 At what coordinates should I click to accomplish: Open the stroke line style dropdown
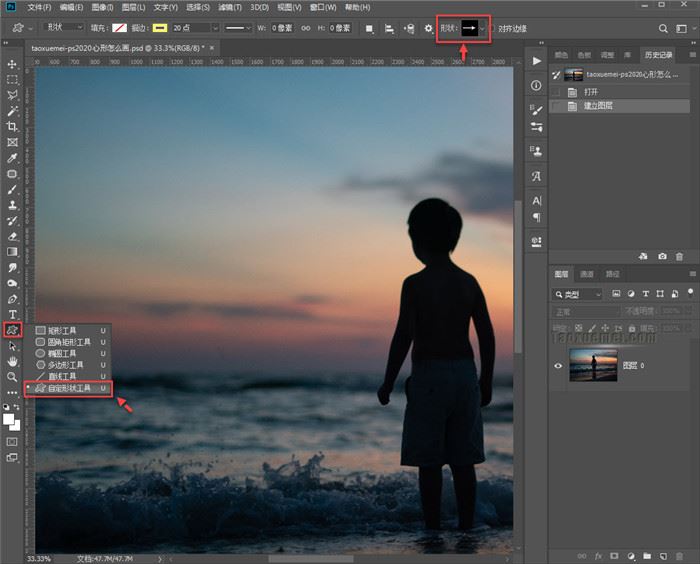click(x=238, y=28)
